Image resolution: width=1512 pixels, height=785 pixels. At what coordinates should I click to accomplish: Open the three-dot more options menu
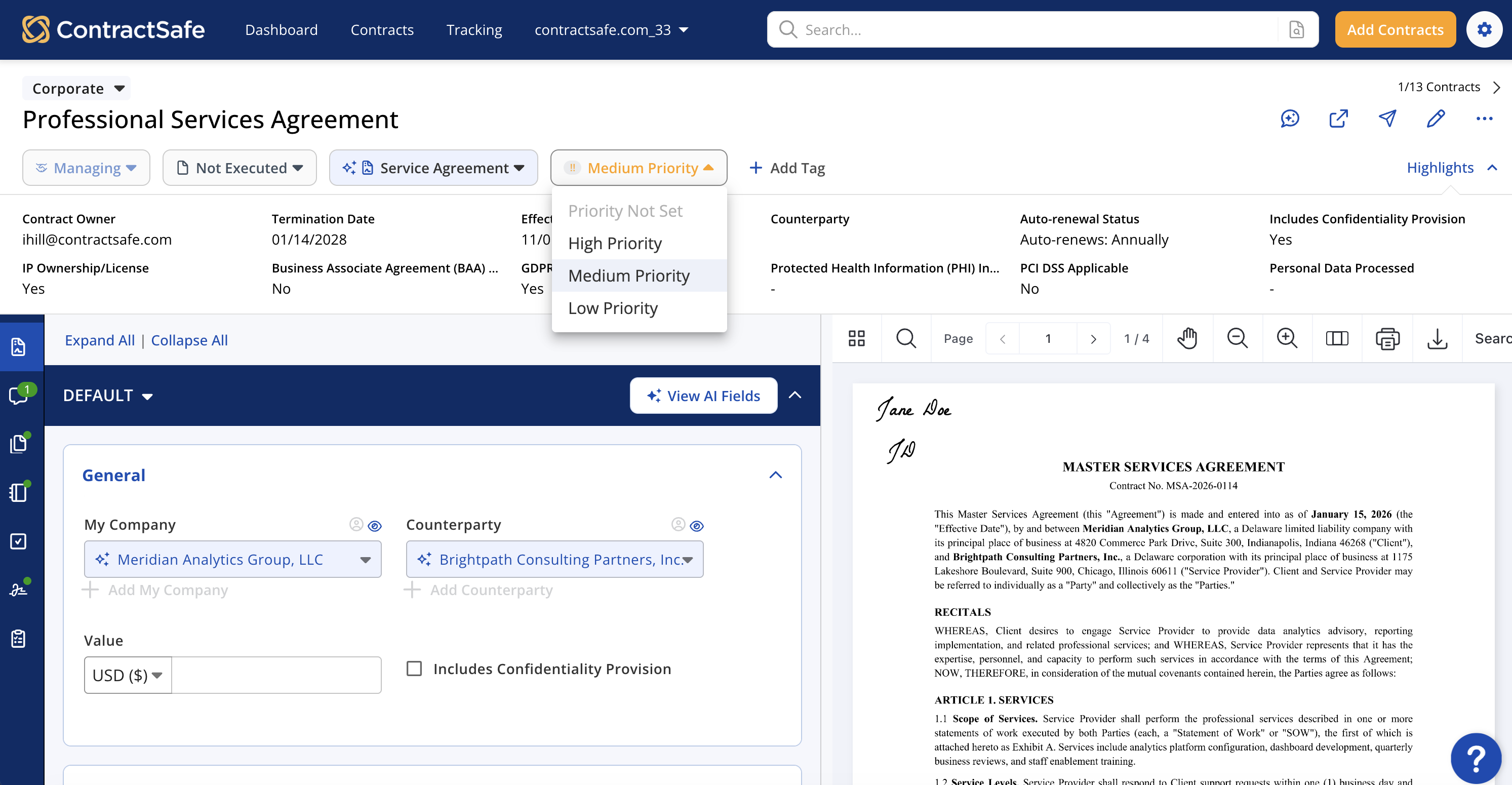click(1485, 119)
